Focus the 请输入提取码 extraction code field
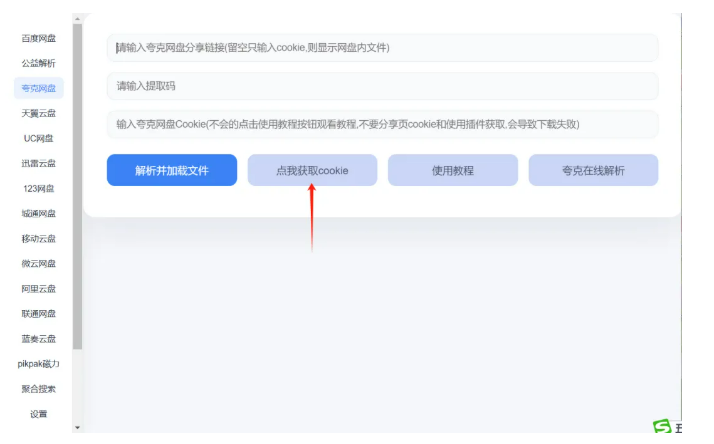This screenshot has height=444, width=714. (x=382, y=86)
